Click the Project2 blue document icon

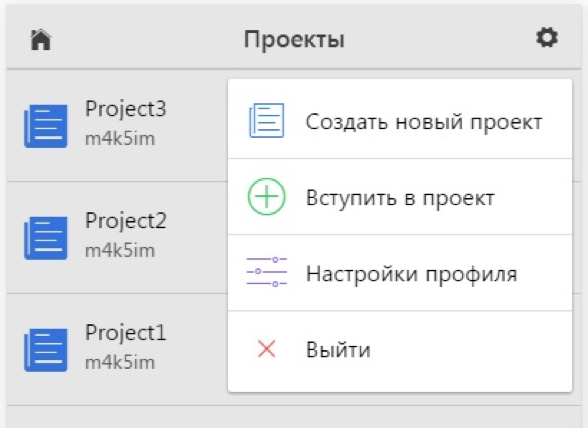coord(46,238)
